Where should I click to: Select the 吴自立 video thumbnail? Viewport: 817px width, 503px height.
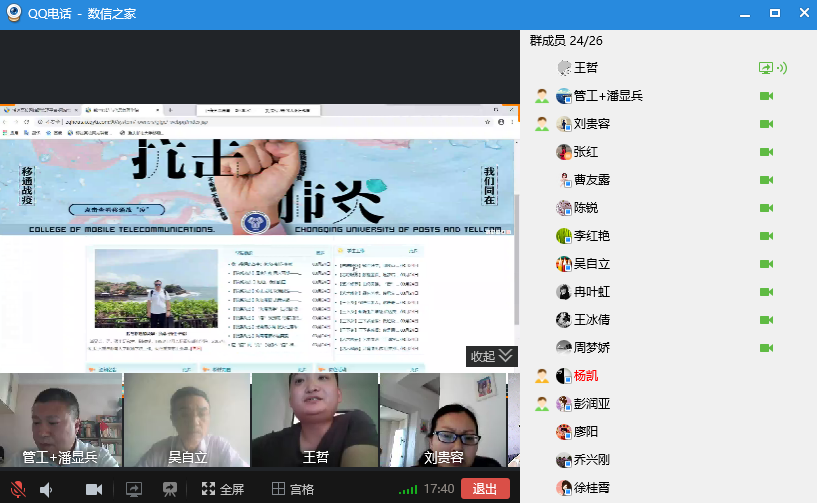pos(187,420)
